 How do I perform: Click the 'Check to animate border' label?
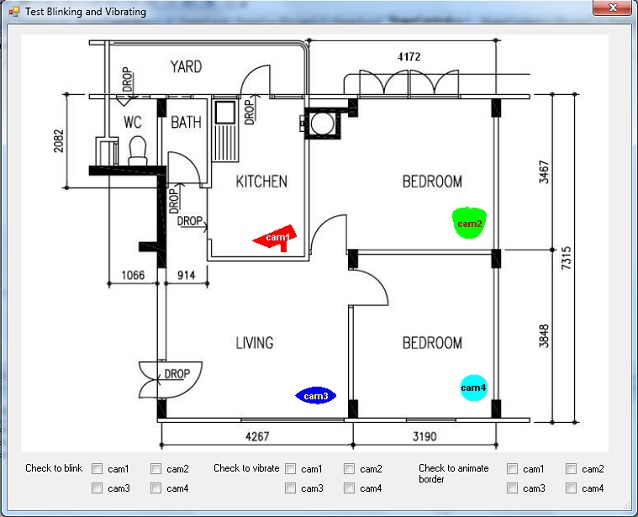tap(453, 473)
